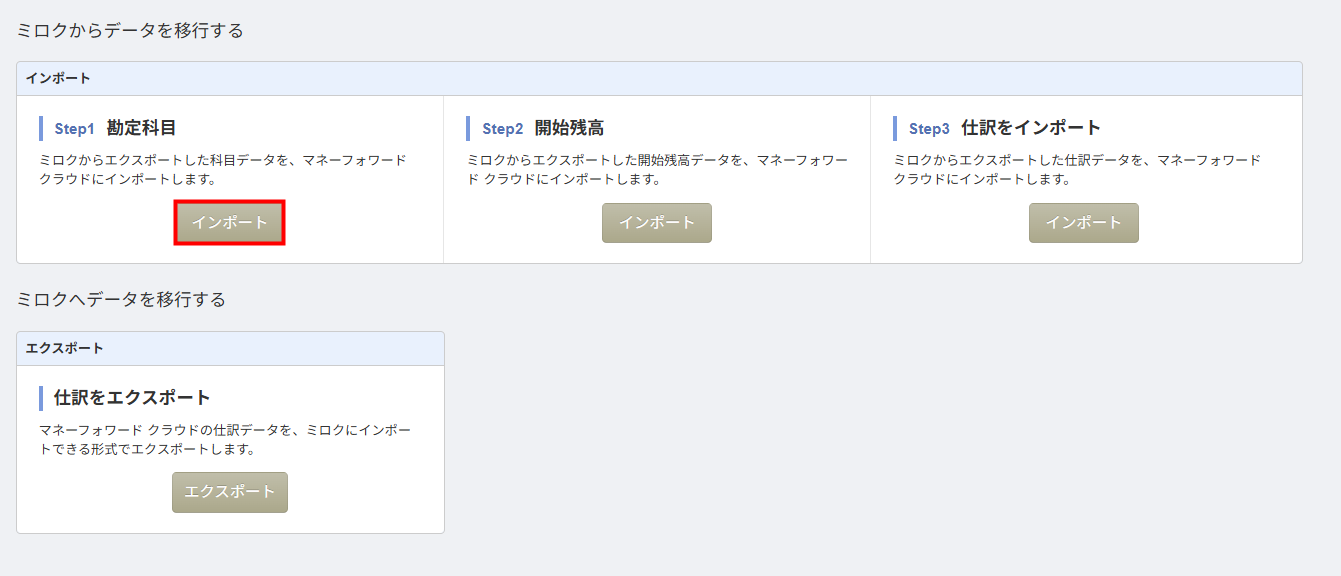Click the Step1 label text
This screenshot has width=1341, height=576.
coord(74,129)
